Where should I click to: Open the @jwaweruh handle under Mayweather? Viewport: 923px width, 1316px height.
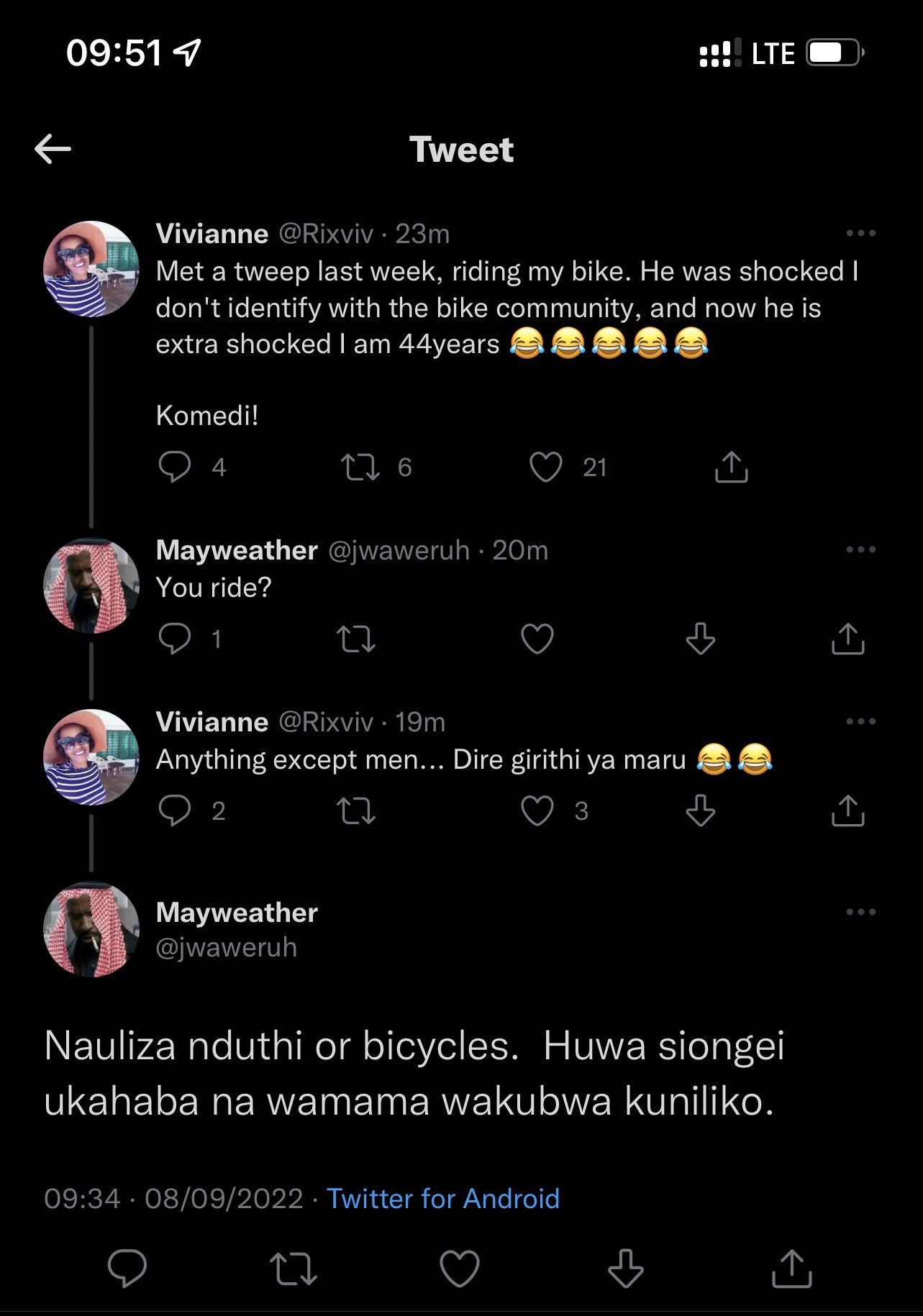[226, 947]
